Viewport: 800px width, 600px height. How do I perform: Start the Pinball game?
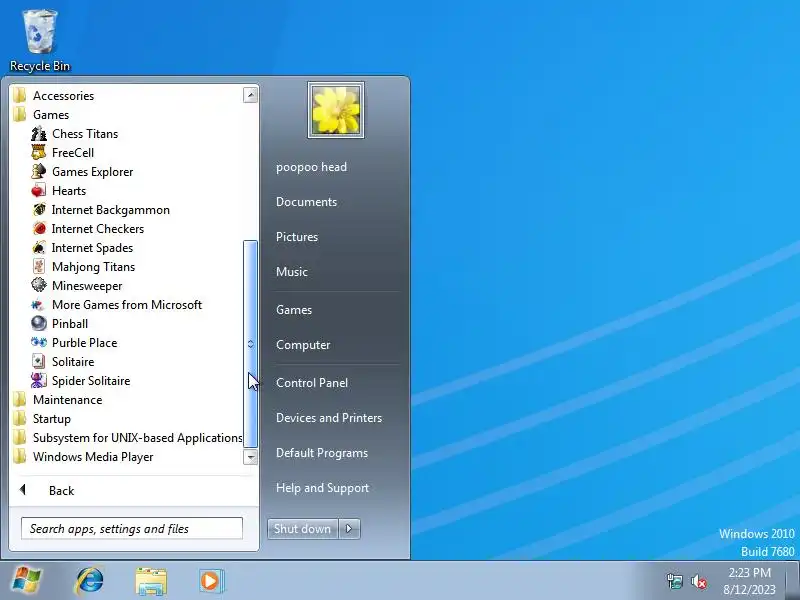(x=60, y=324)
